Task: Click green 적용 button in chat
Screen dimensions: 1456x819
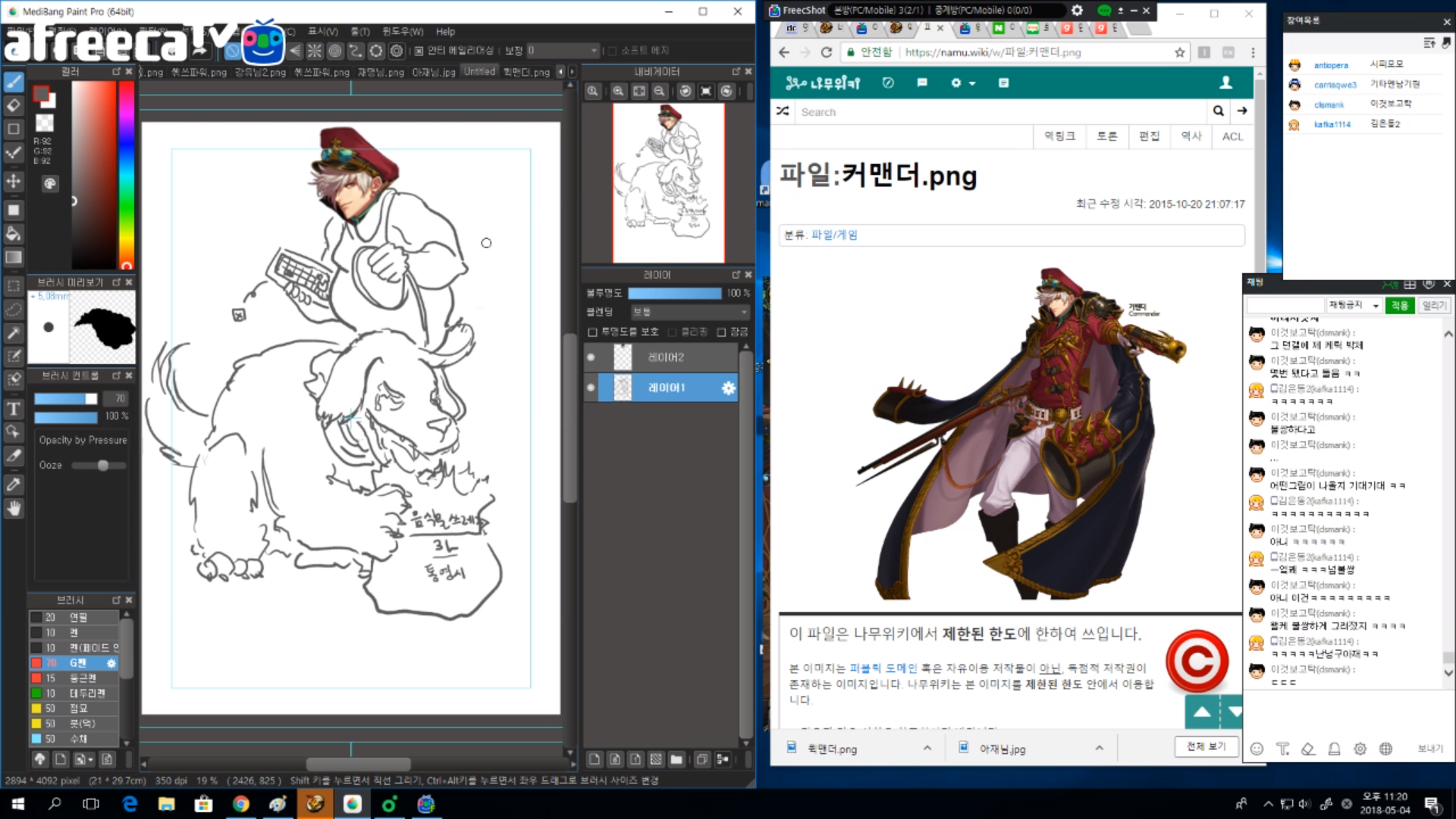Action: pos(1400,306)
